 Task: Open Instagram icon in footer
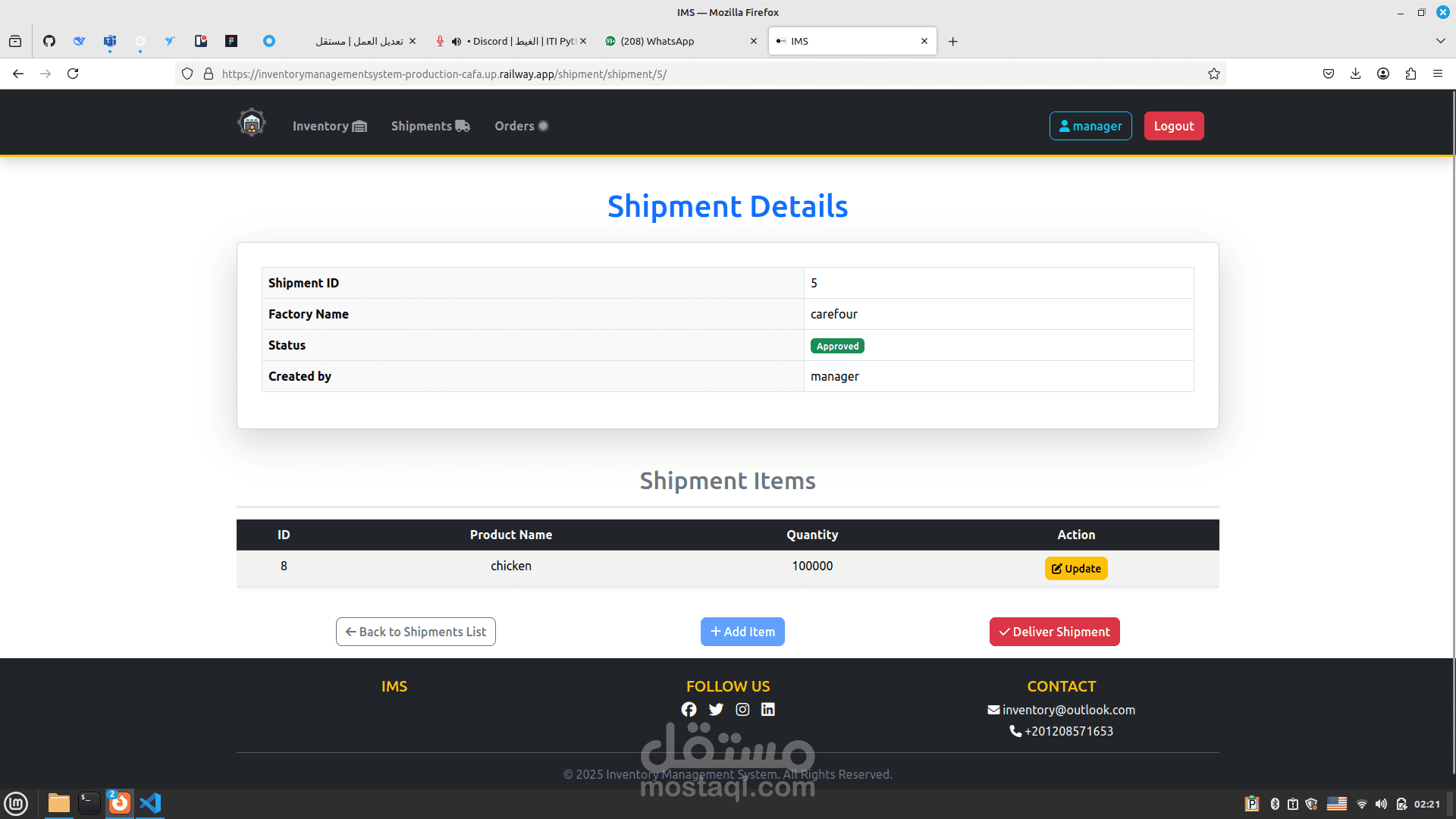742,710
